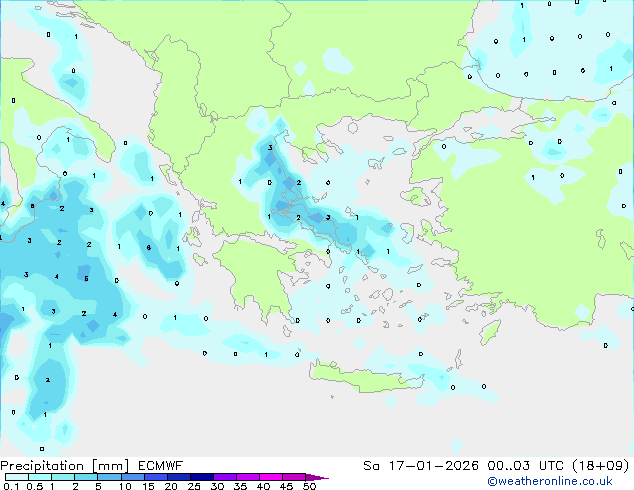The image size is (634, 490).
Task: Click the '20' legend scale label
Action: pyautogui.click(x=171, y=486)
